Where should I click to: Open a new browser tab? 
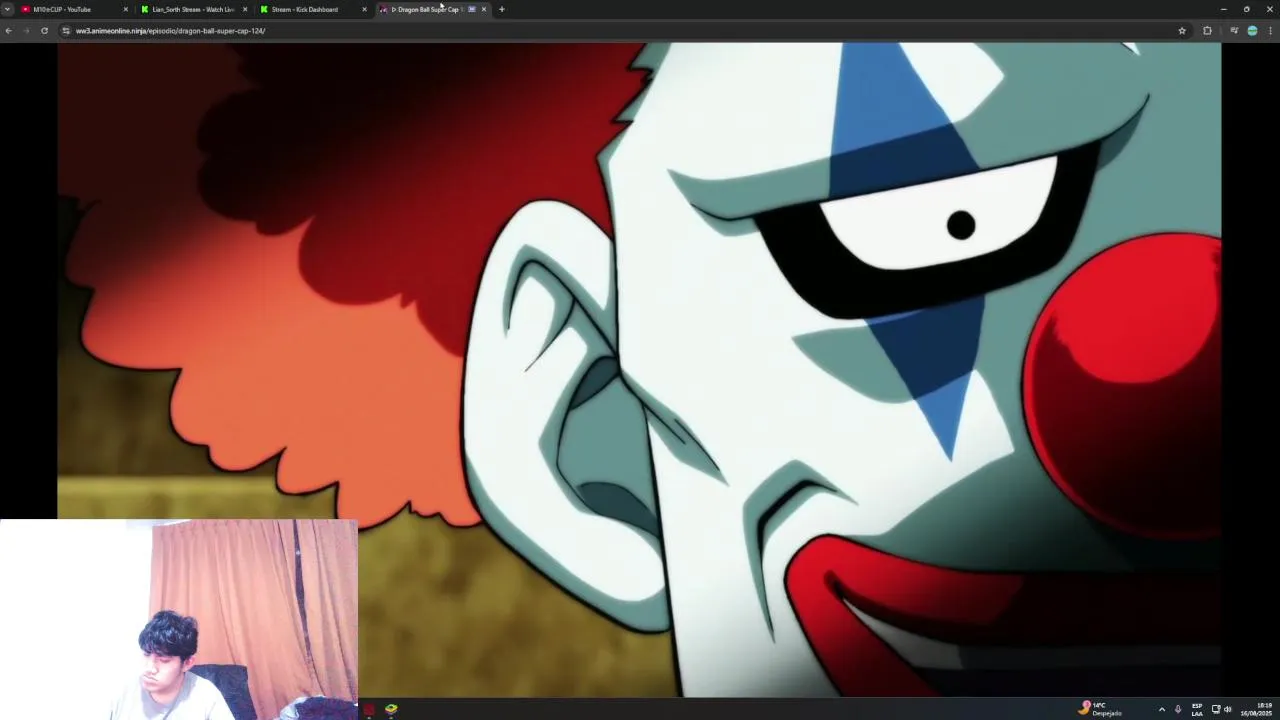501,9
